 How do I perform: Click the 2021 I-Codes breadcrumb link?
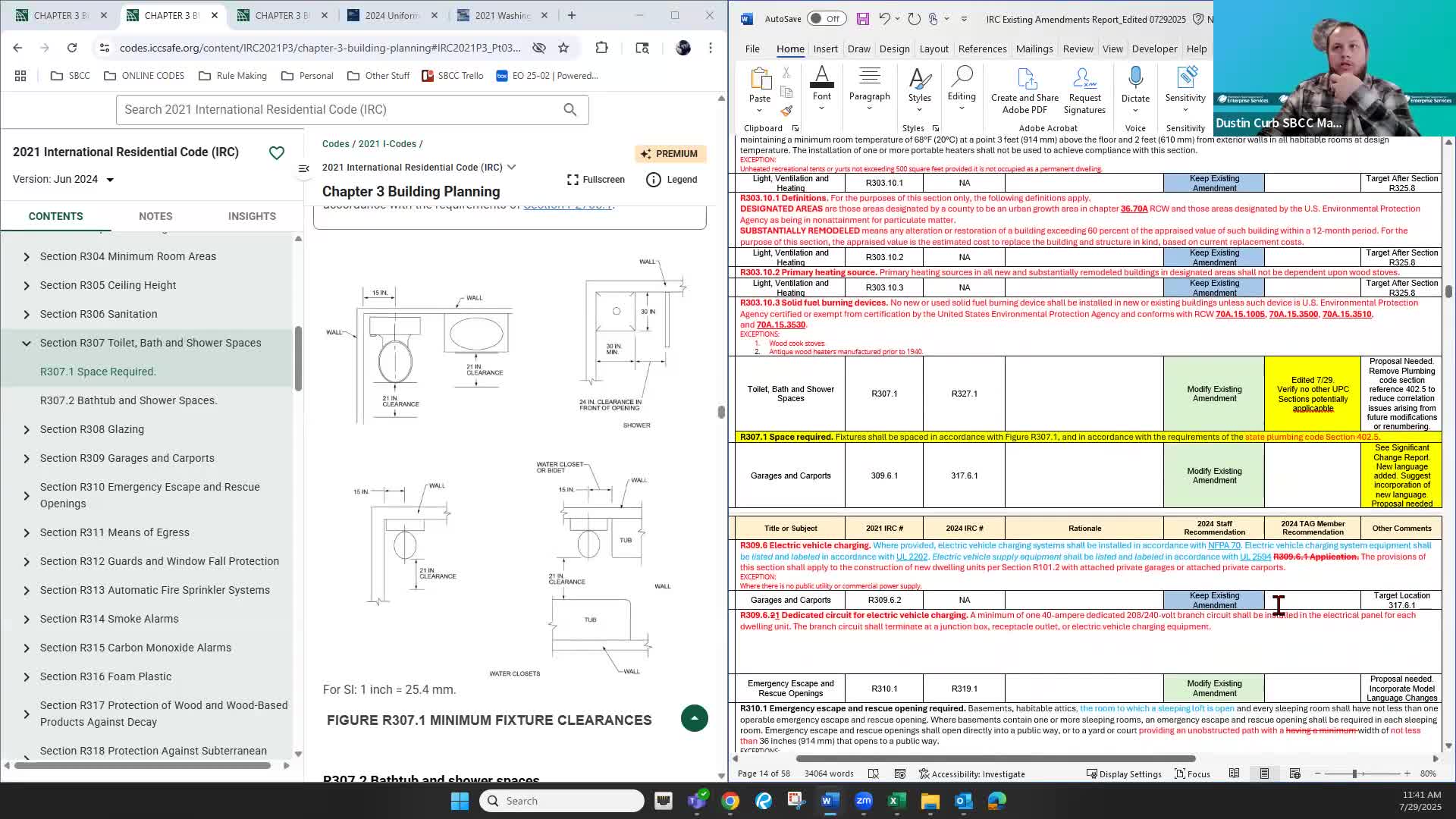click(x=387, y=144)
